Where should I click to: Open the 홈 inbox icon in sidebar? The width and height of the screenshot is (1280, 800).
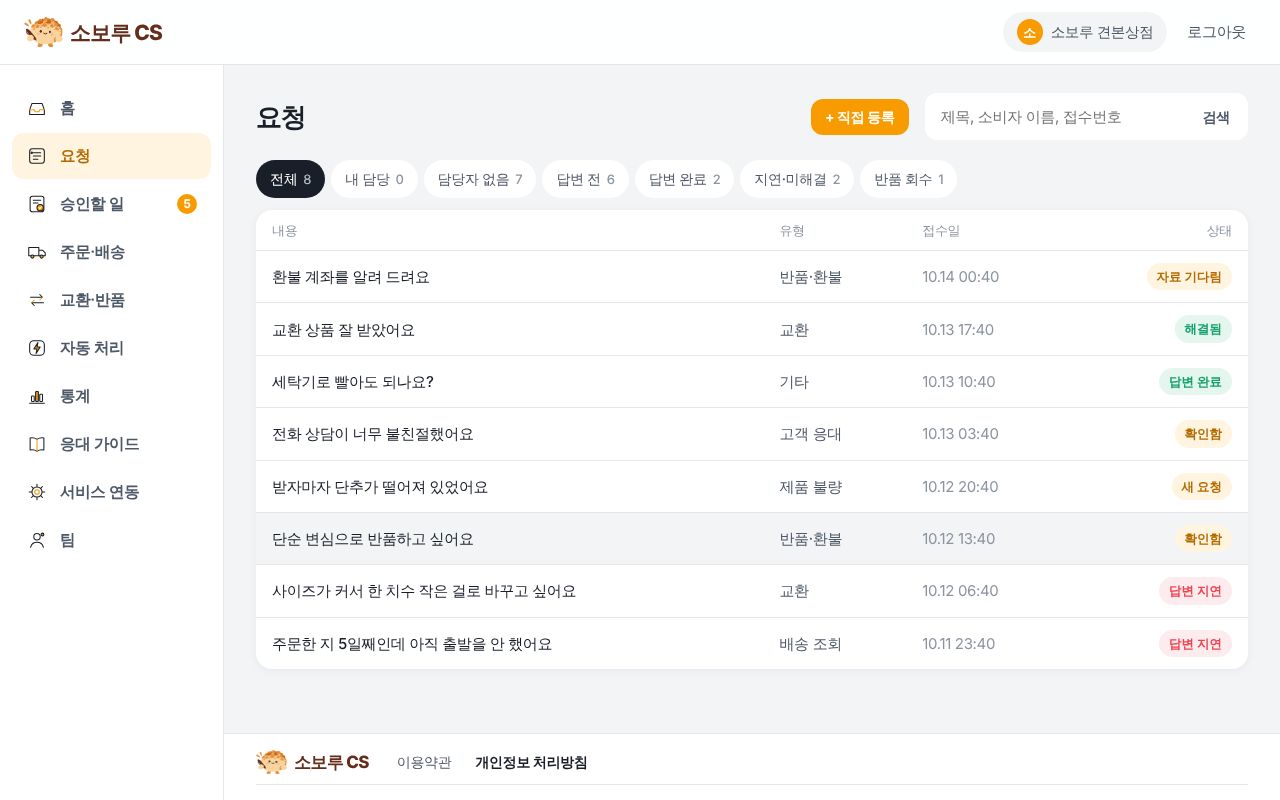point(37,108)
